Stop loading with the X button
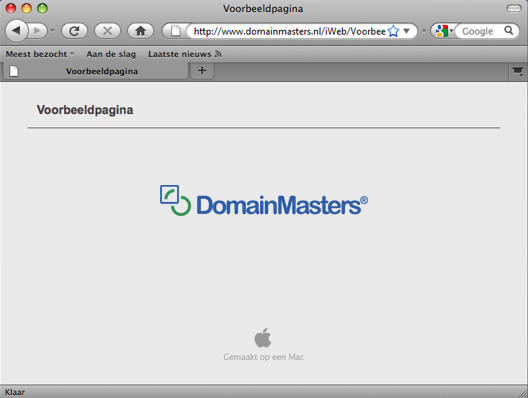The image size is (528, 398). (107, 31)
